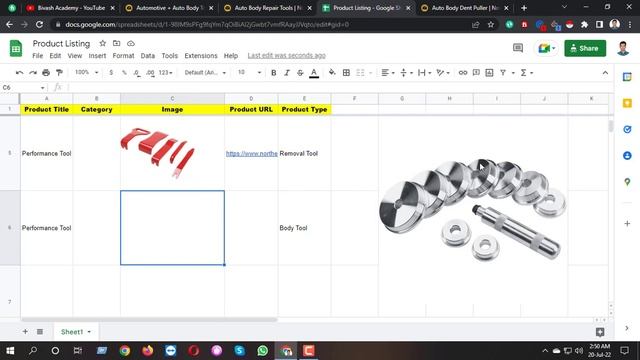Screen dimensions: 640x360
Task: Open the northerntool product URL link
Action: 251,153
